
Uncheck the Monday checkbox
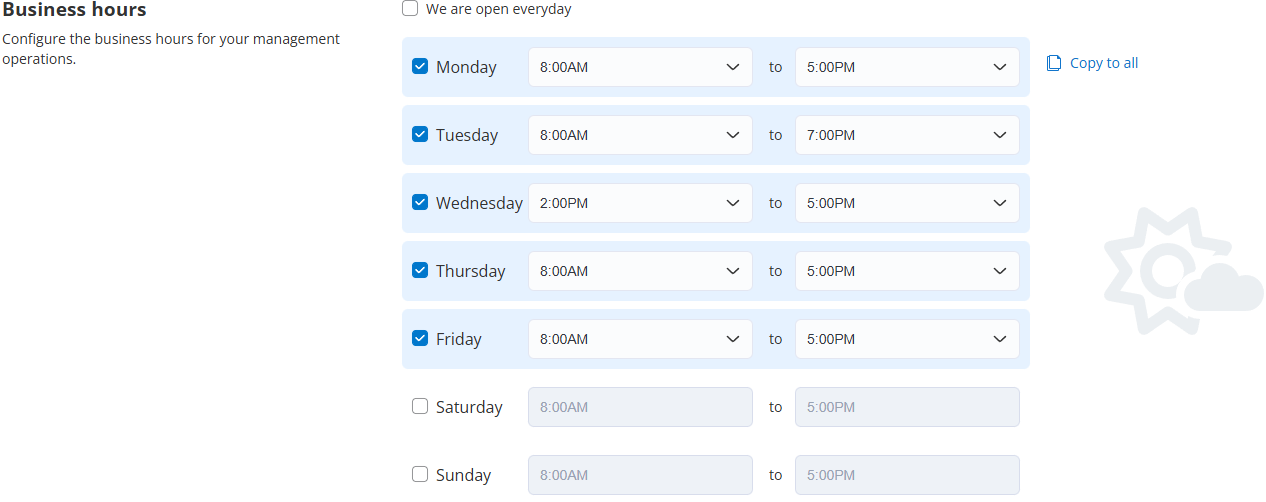click(x=420, y=67)
